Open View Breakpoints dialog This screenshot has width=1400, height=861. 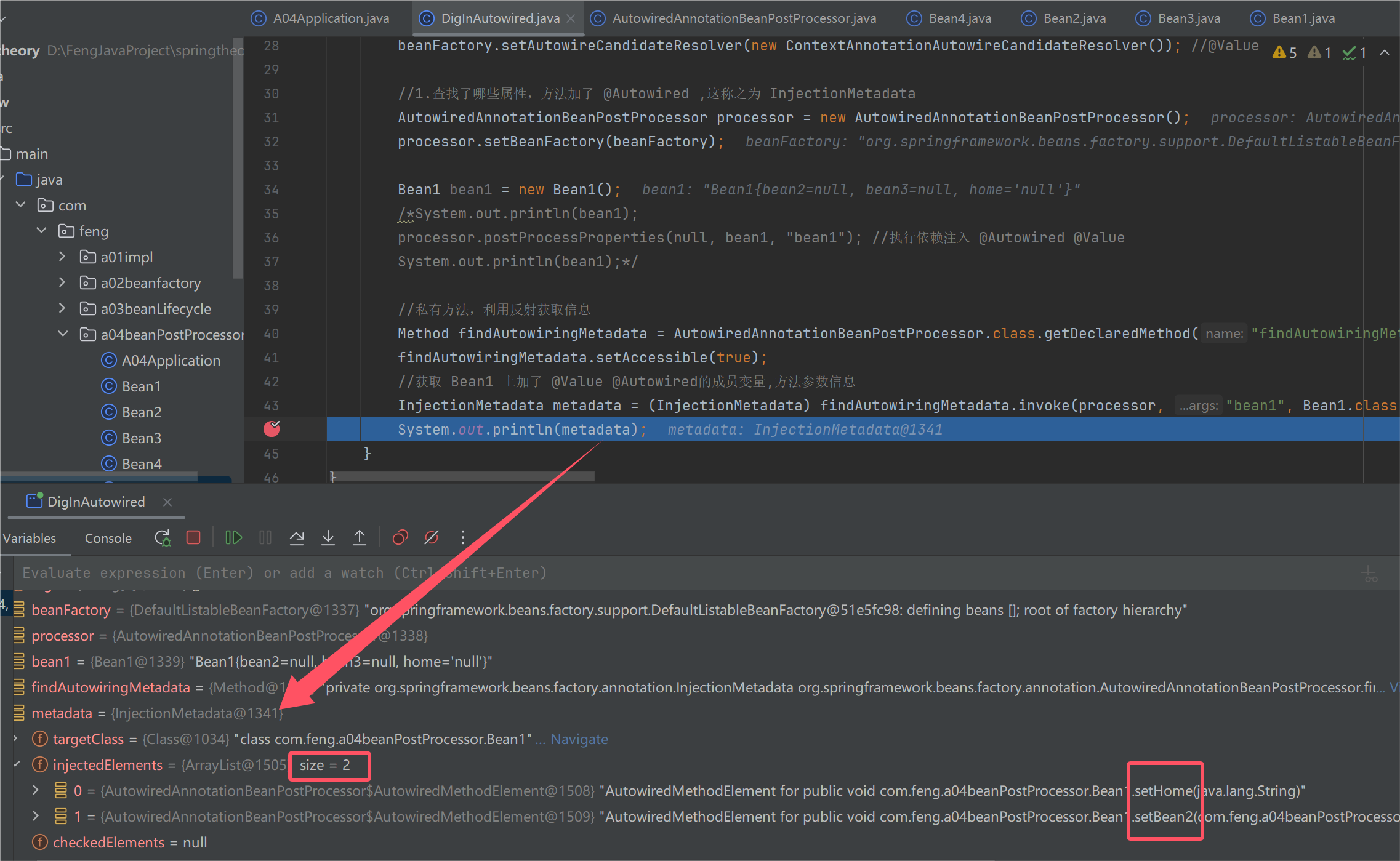coord(400,538)
